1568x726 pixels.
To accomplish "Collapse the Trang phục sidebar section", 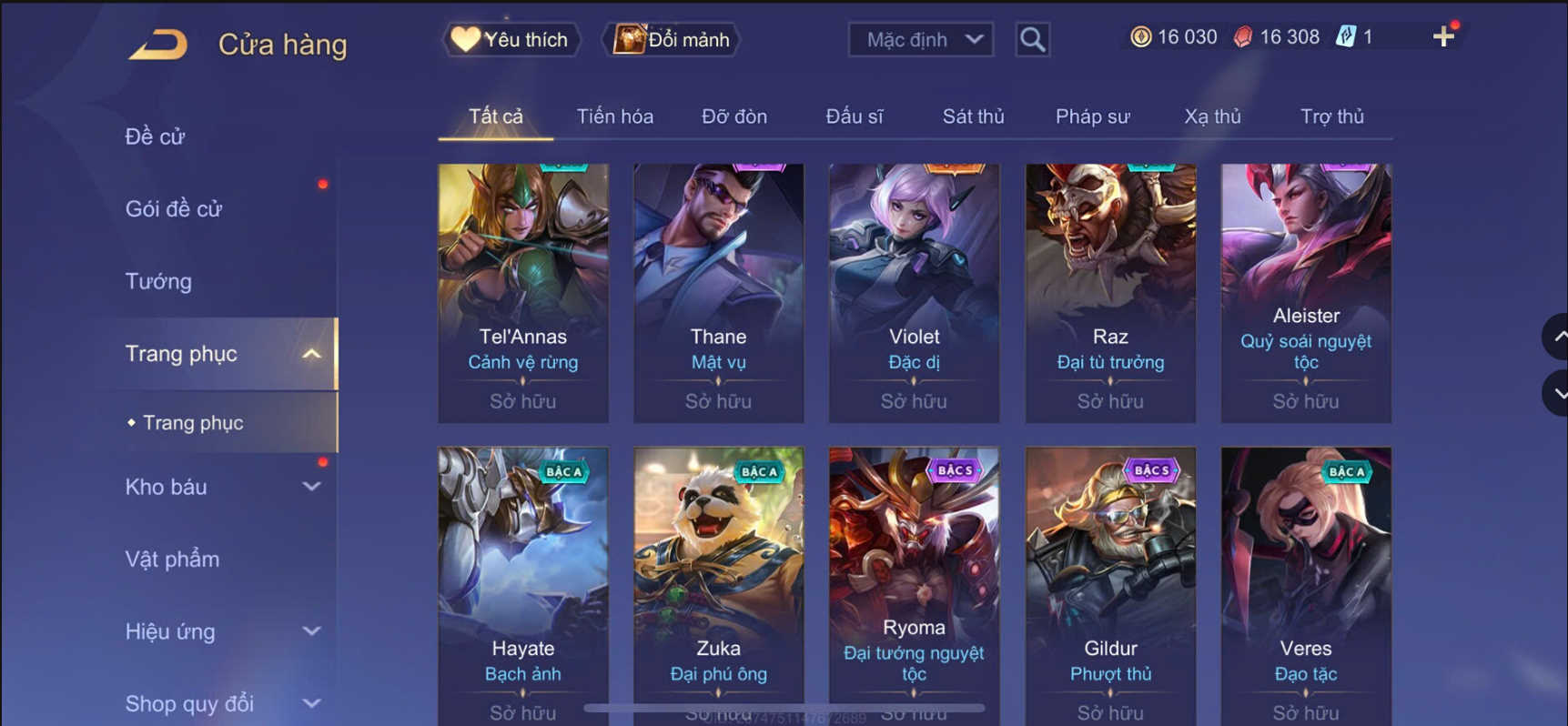I will (x=311, y=354).
